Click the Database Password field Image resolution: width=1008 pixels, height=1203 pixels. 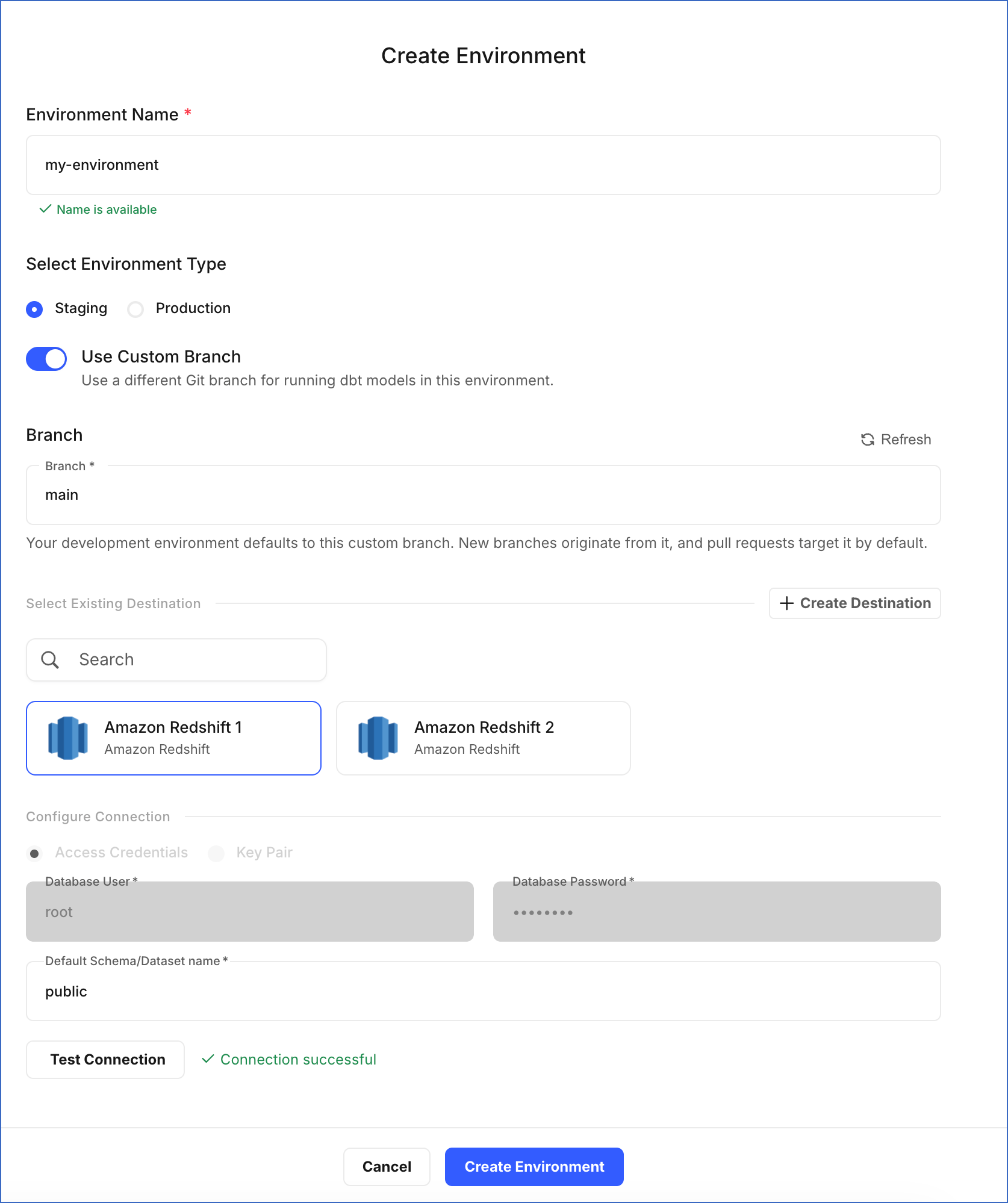(x=717, y=912)
